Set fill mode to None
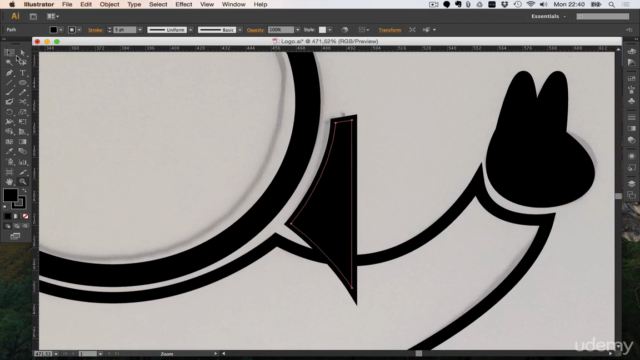The width and height of the screenshot is (640, 360). (x=25, y=216)
